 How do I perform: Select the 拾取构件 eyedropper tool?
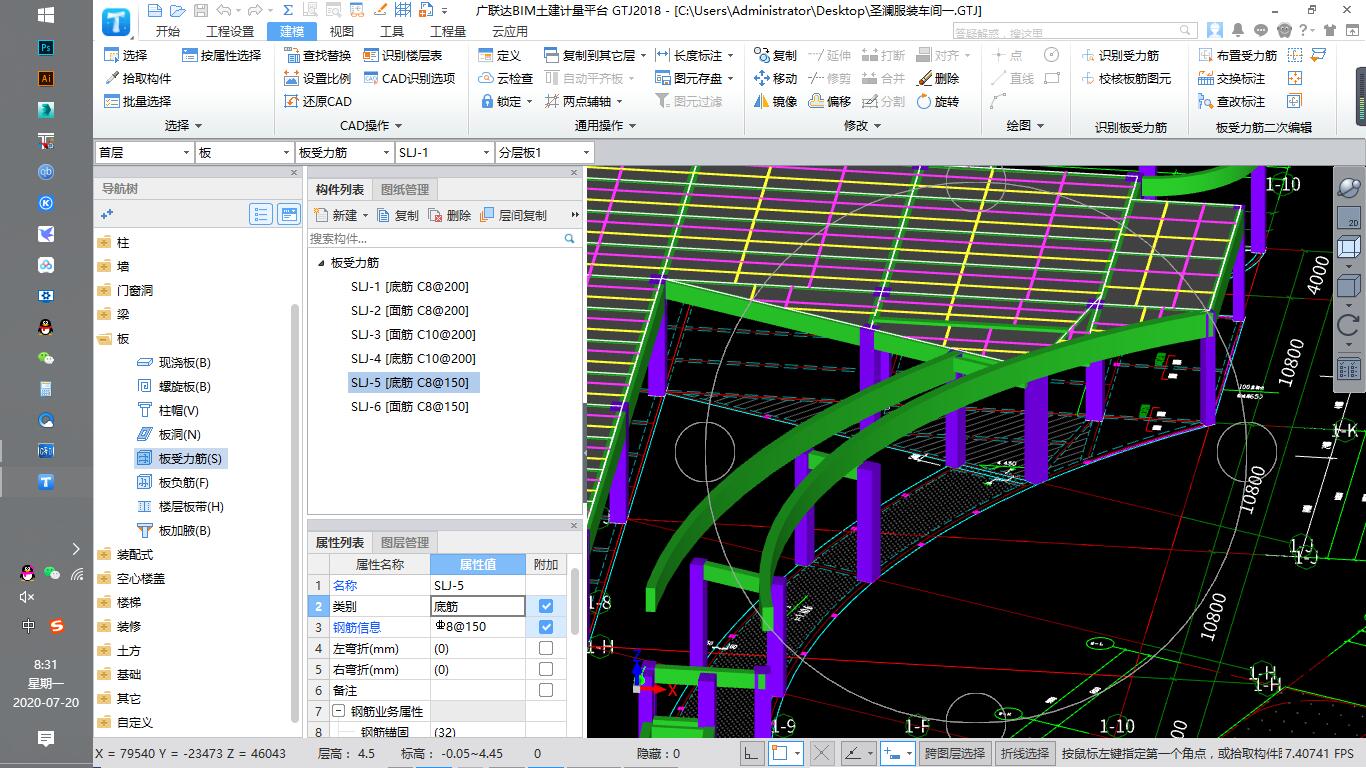click(x=138, y=78)
